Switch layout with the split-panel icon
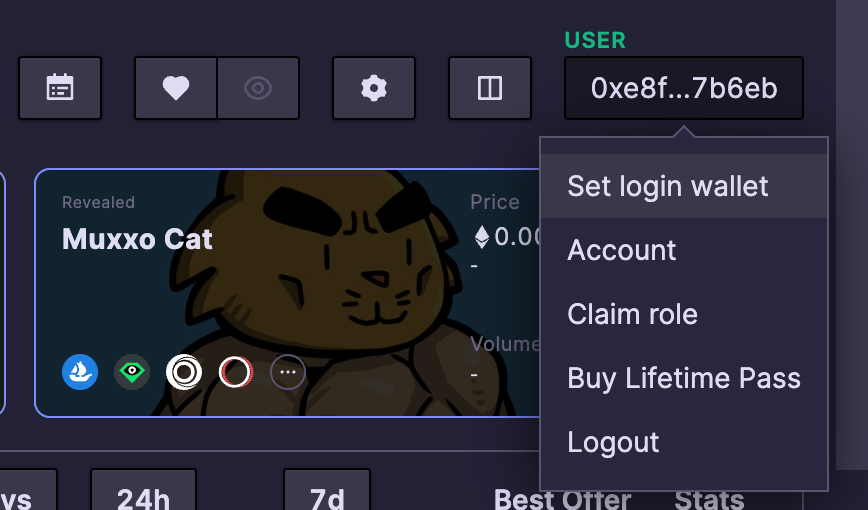Image resolution: width=868 pixels, height=510 pixels. pyautogui.click(x=490, y=88)
